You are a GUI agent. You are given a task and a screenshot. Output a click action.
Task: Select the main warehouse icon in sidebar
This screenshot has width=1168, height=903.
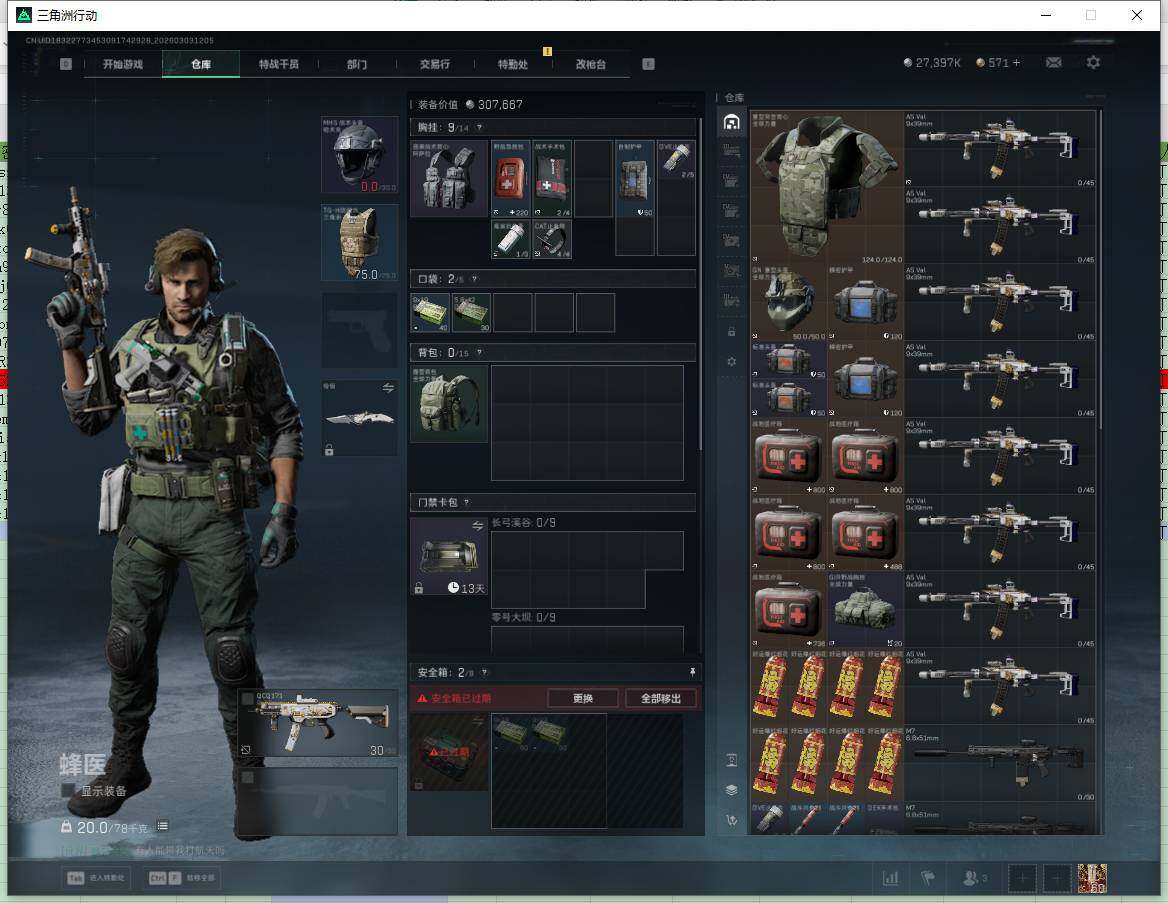point(731,122)
